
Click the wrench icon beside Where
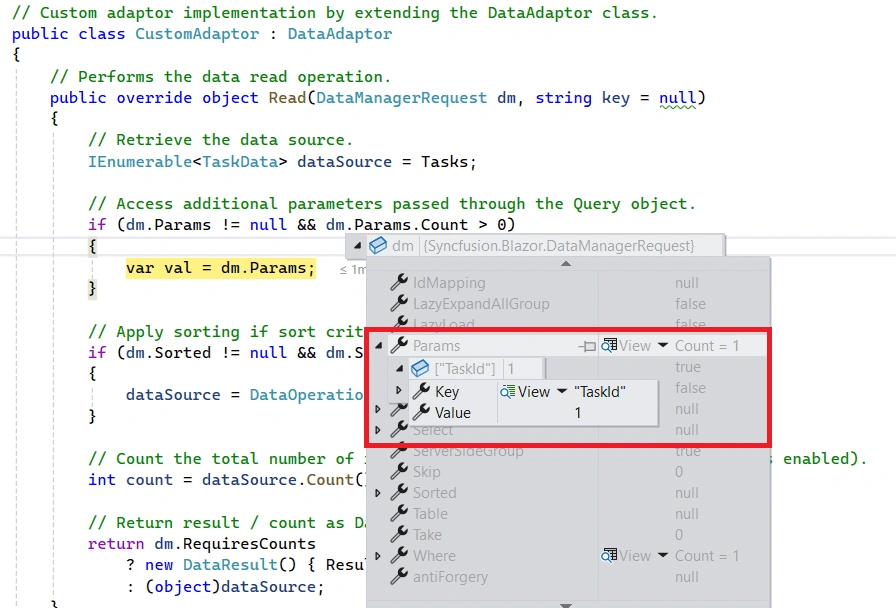[x=399, y=555]
